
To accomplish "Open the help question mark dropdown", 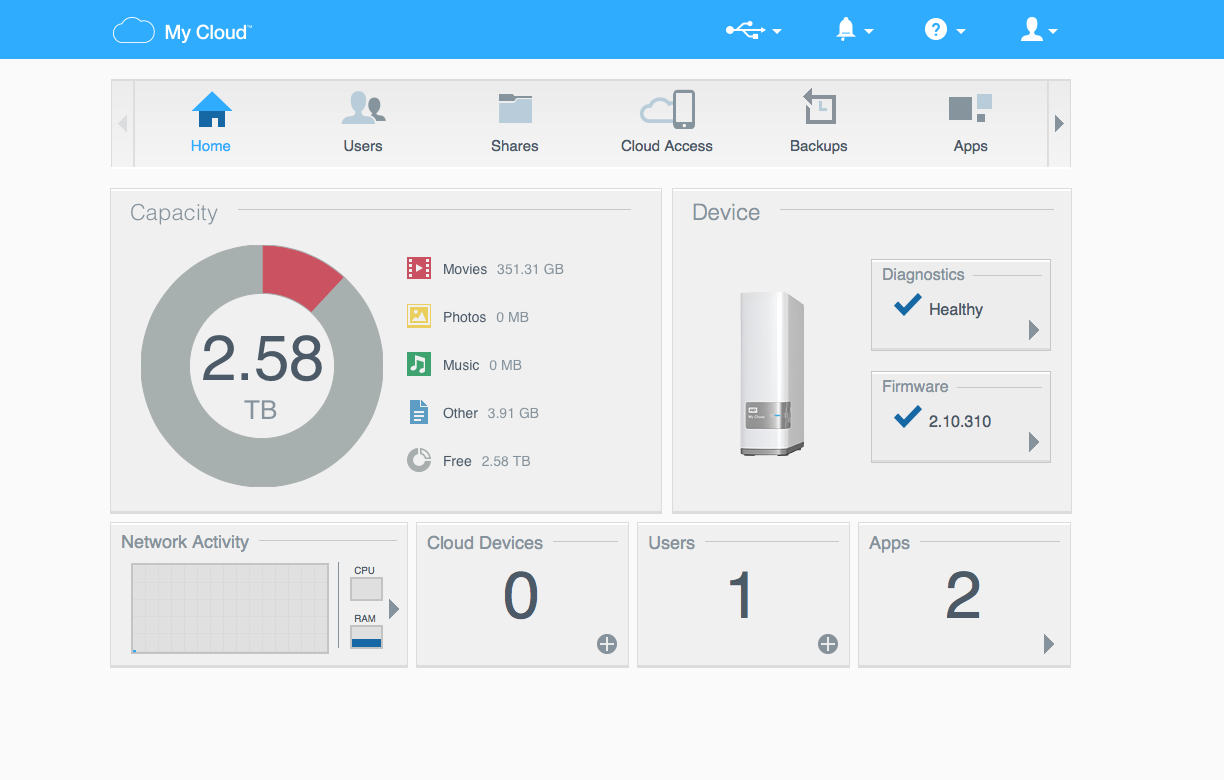I will tap(945, 30).
